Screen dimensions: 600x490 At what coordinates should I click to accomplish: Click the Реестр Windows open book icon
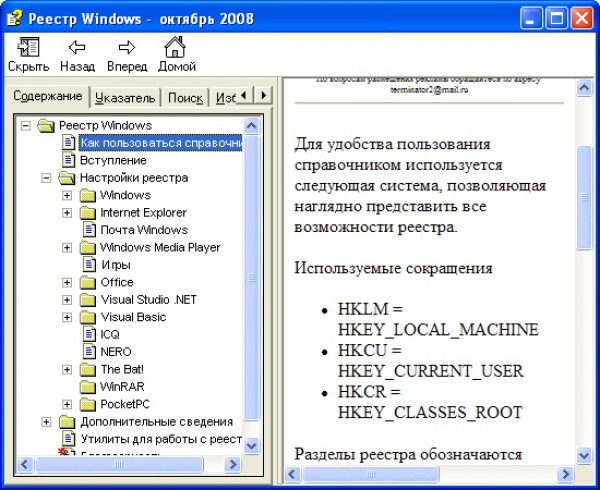(x=46, y=125)
